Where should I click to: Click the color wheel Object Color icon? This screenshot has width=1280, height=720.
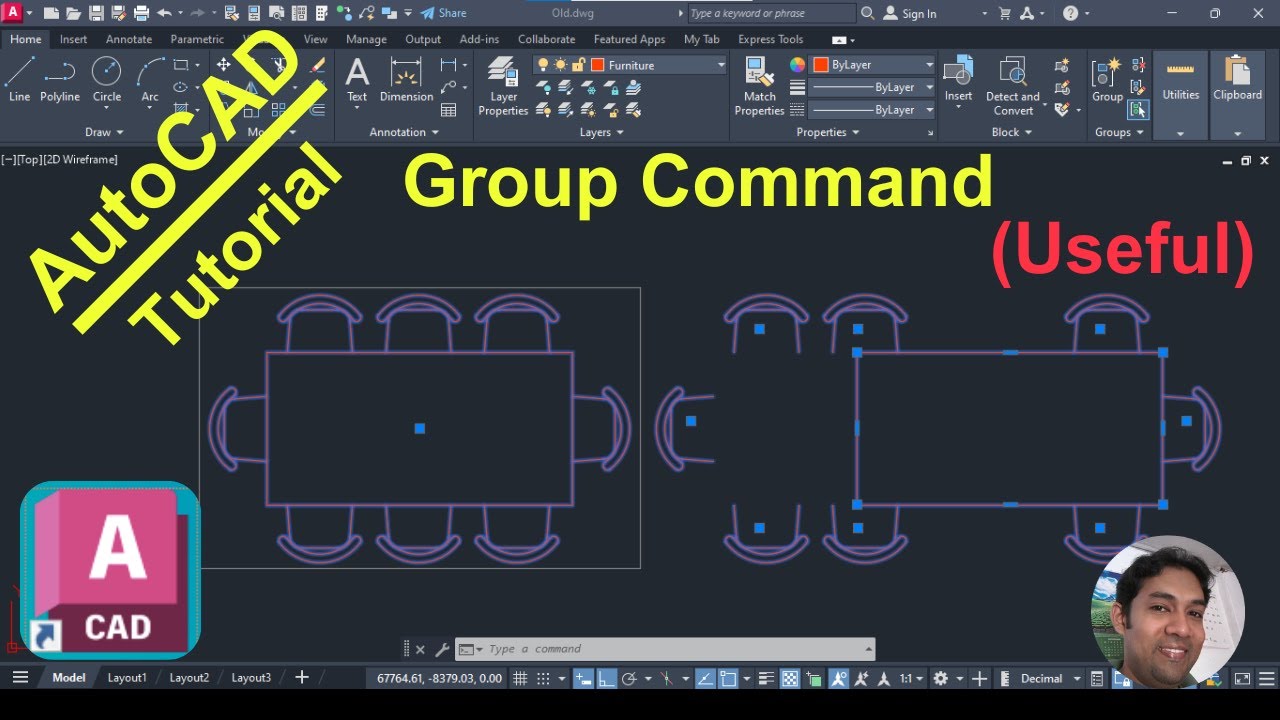pyautogui.click(x=797, y=65)
